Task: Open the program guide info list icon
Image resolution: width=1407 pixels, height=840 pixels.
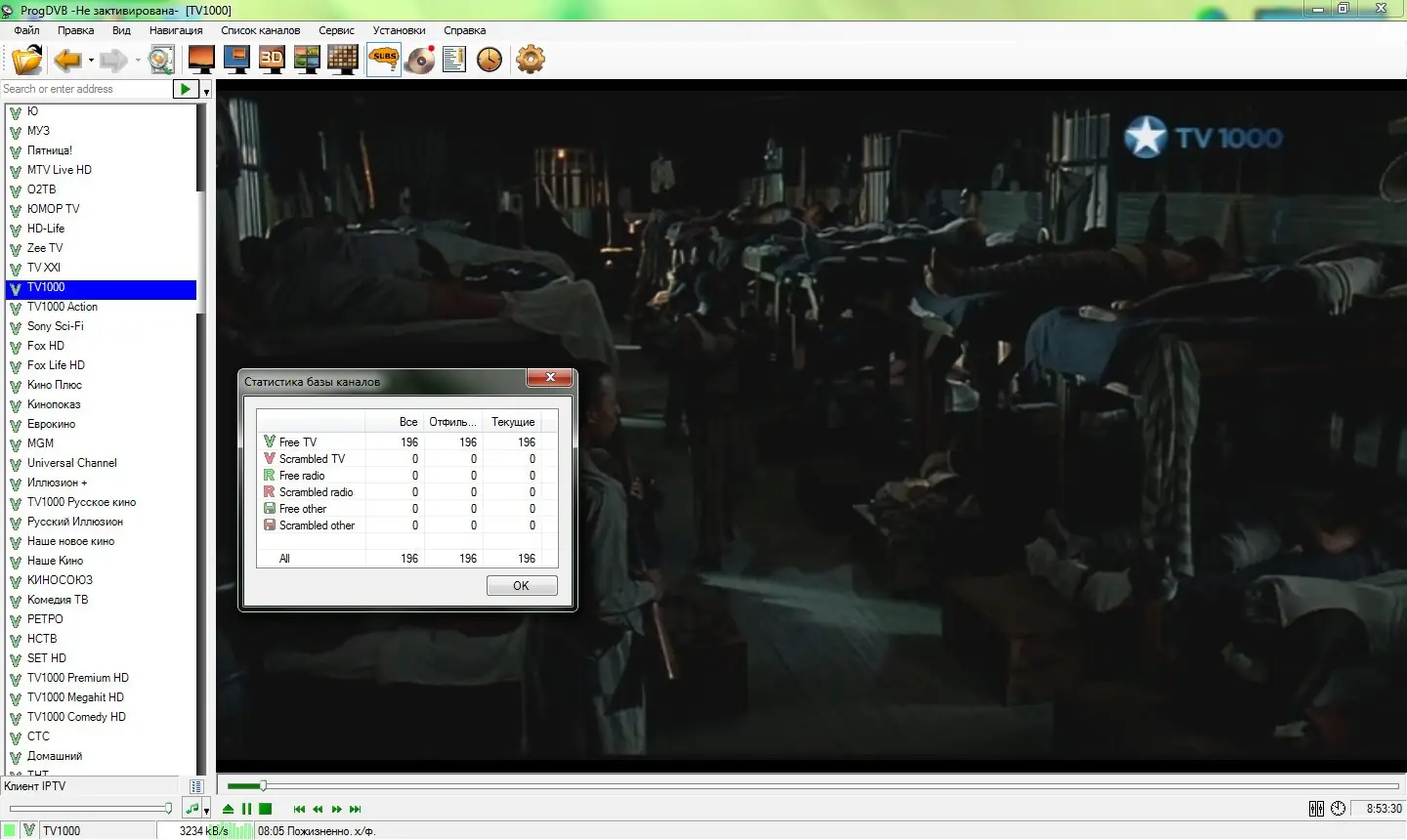Action: pyautogui.click(x=454, y=60)
